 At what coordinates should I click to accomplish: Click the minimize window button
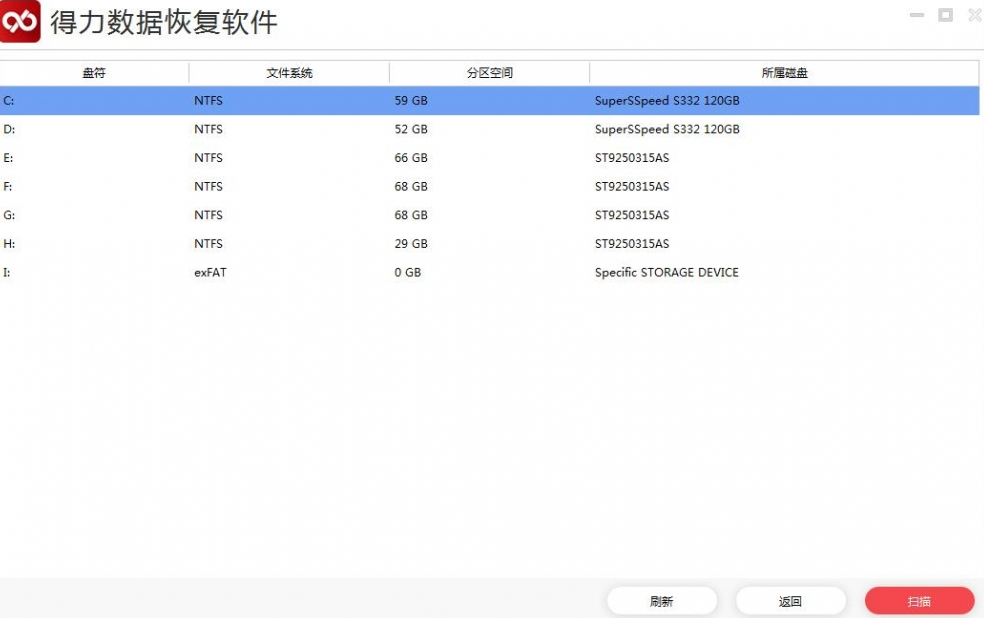pyautogui.click(x=915, y=15)
